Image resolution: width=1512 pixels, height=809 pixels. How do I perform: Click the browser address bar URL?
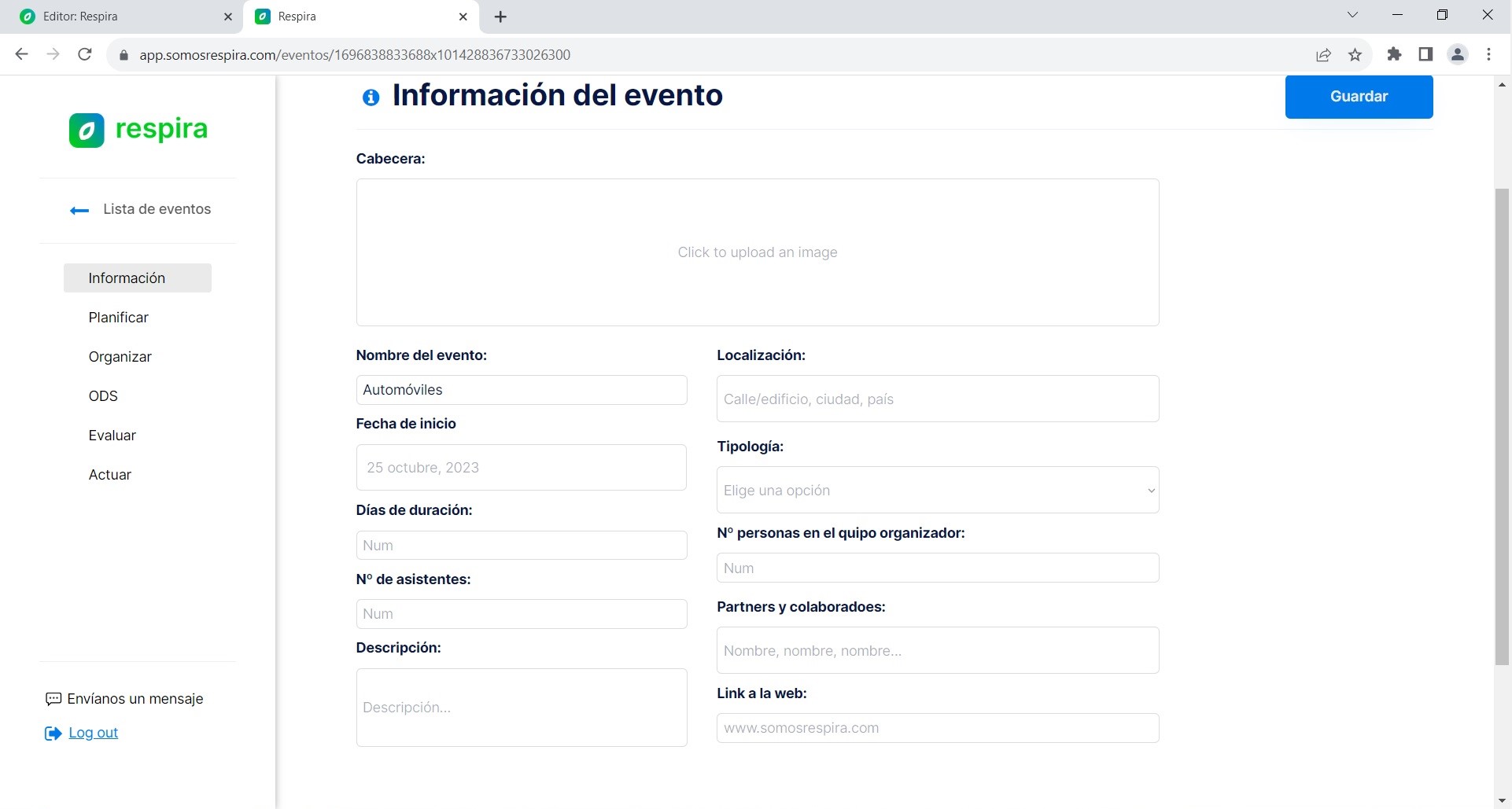click(x=355, y=55)
